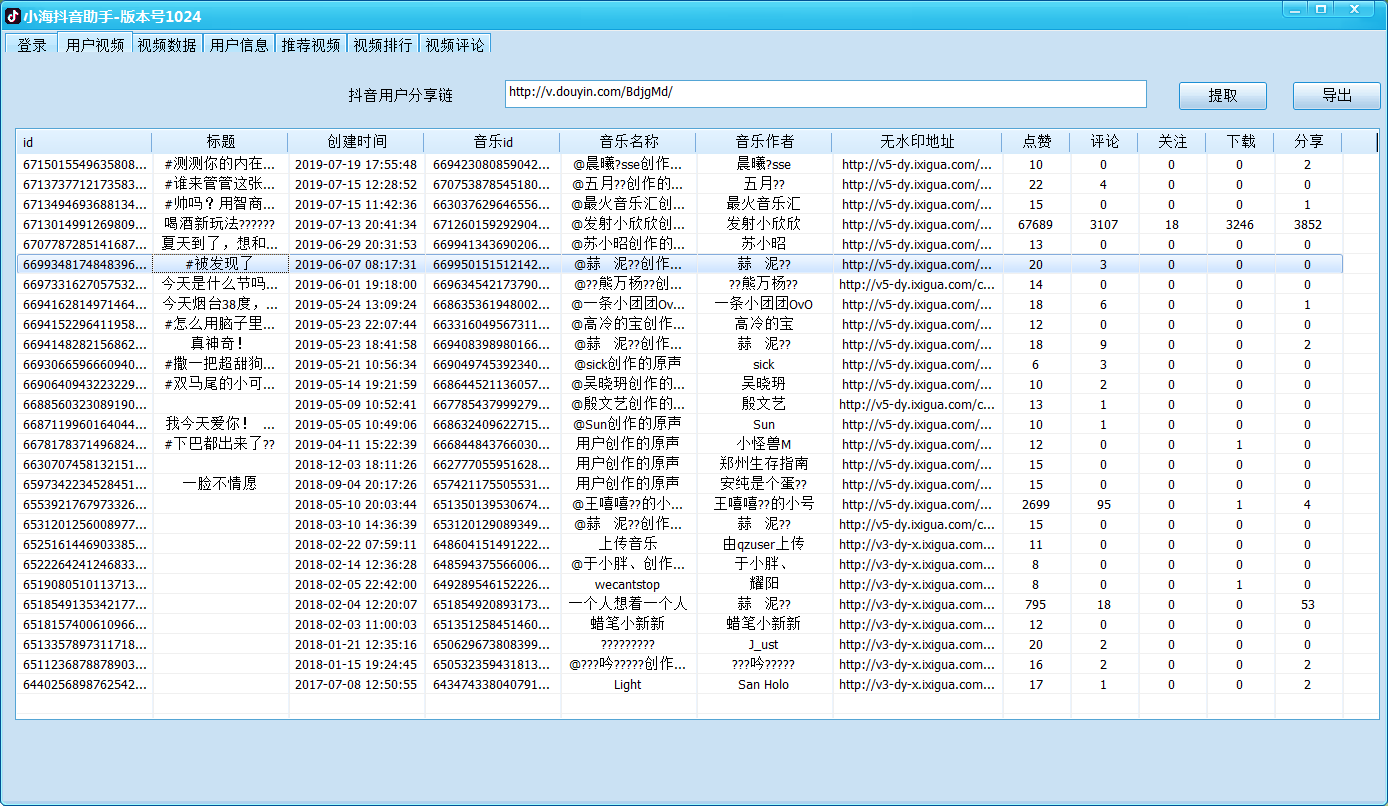
Task: Sort by the 点赞 column header
Action: tap(1037, 142)
